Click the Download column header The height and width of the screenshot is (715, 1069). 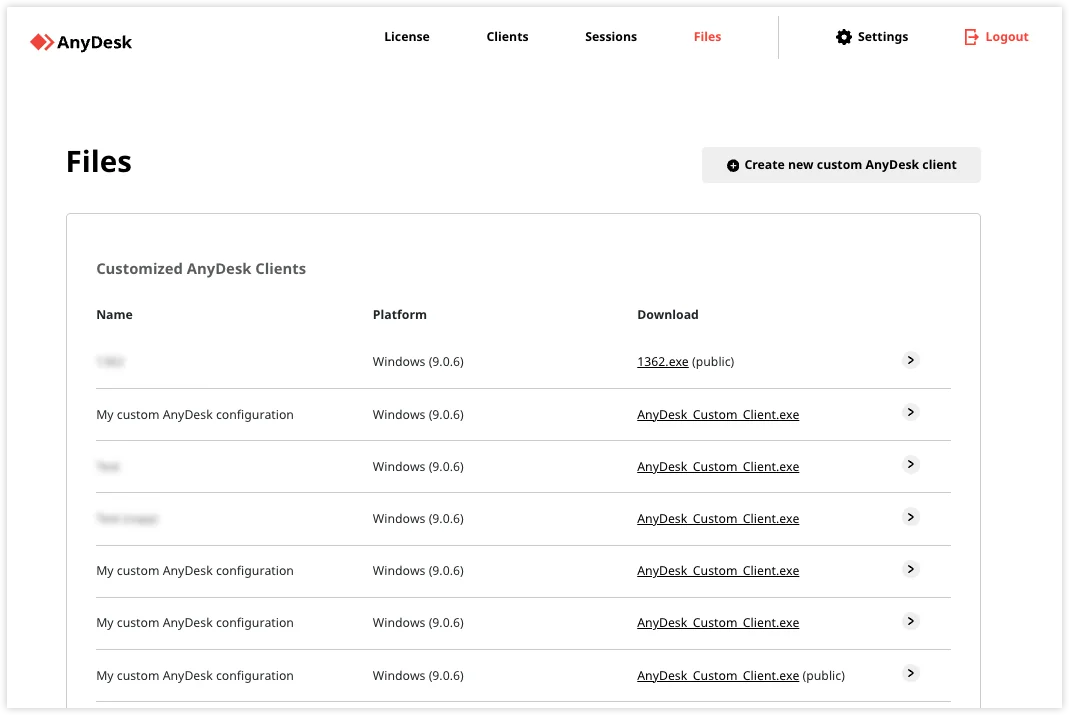[x=667, y=315]
